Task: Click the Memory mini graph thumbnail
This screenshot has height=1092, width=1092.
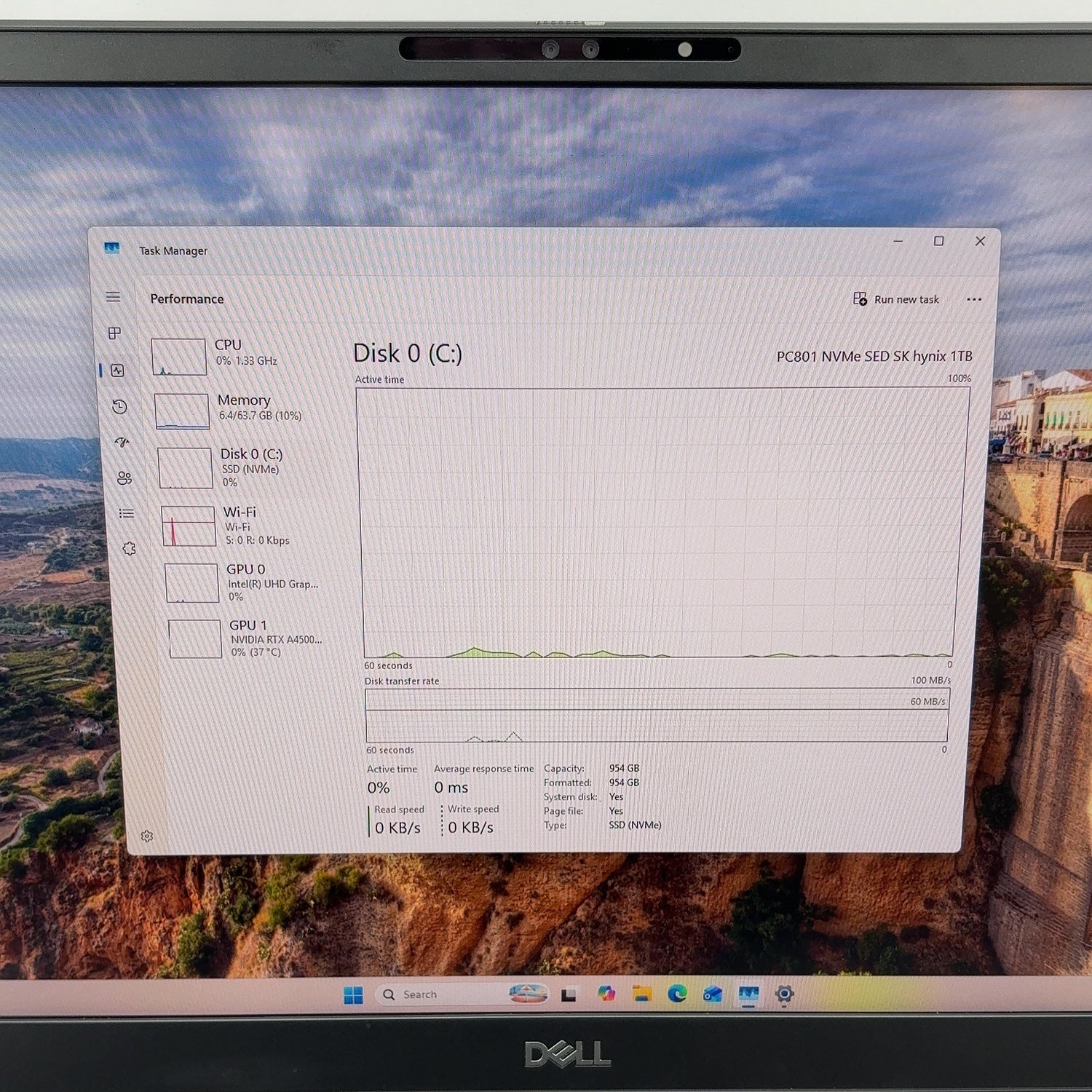Action: 182,411
